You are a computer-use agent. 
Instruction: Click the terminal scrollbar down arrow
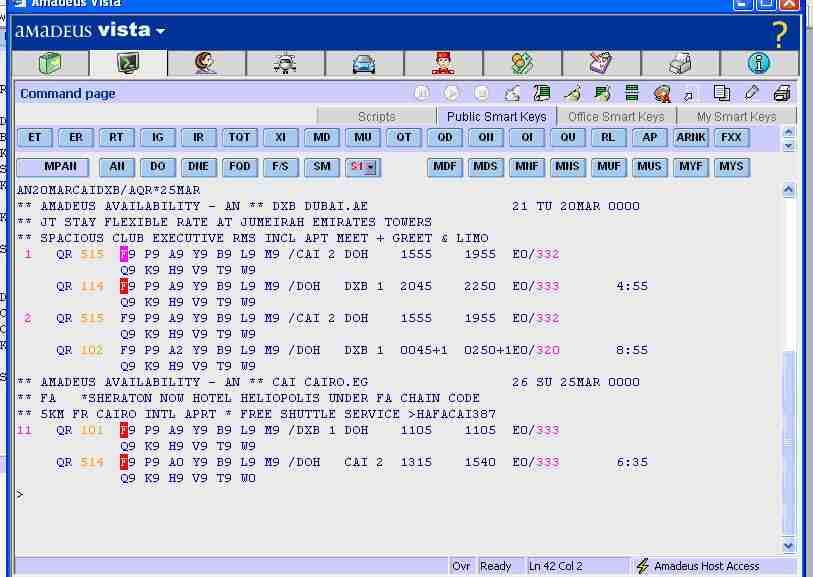tap(789, 545)
